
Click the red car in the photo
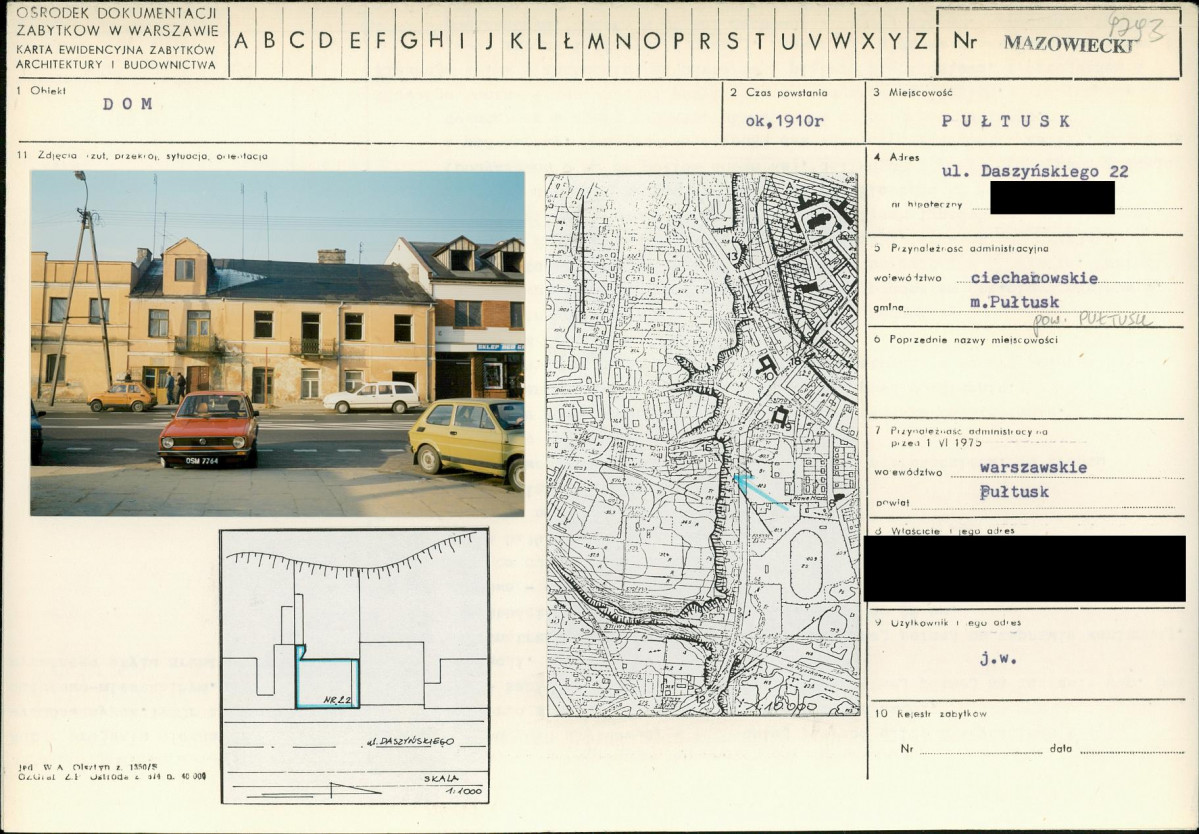click(x=209, y=429)
